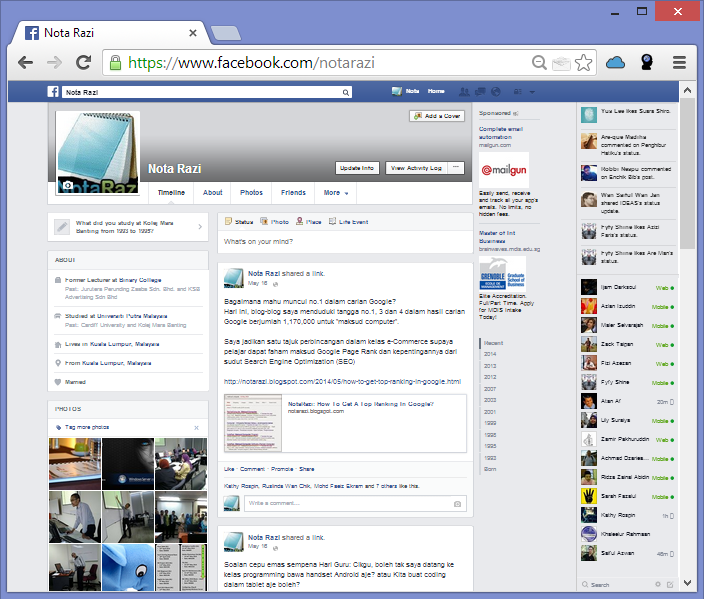Screen dimensions: 704x599
Task: Open the Friends tab
Action: [293, 193]
